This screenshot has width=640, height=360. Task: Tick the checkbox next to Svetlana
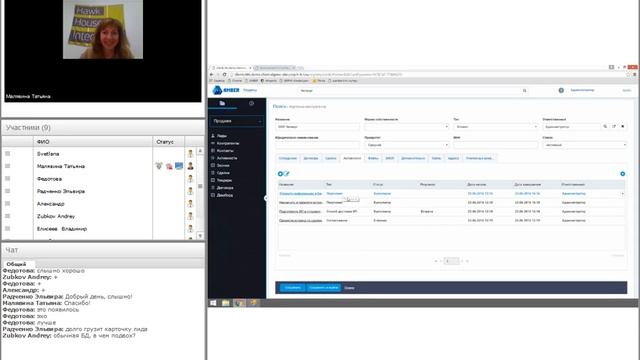tap(7, 153)
